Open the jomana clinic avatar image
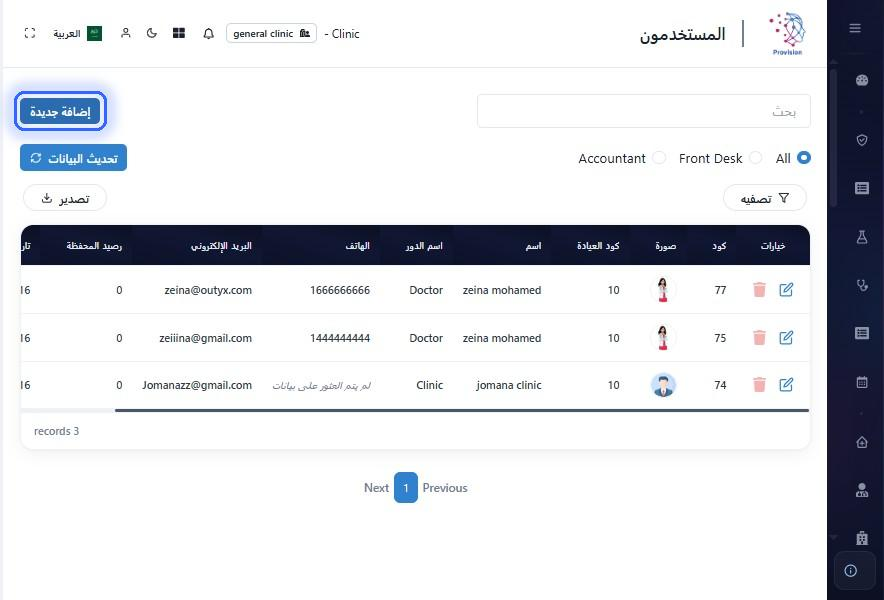 pos(663,385)
